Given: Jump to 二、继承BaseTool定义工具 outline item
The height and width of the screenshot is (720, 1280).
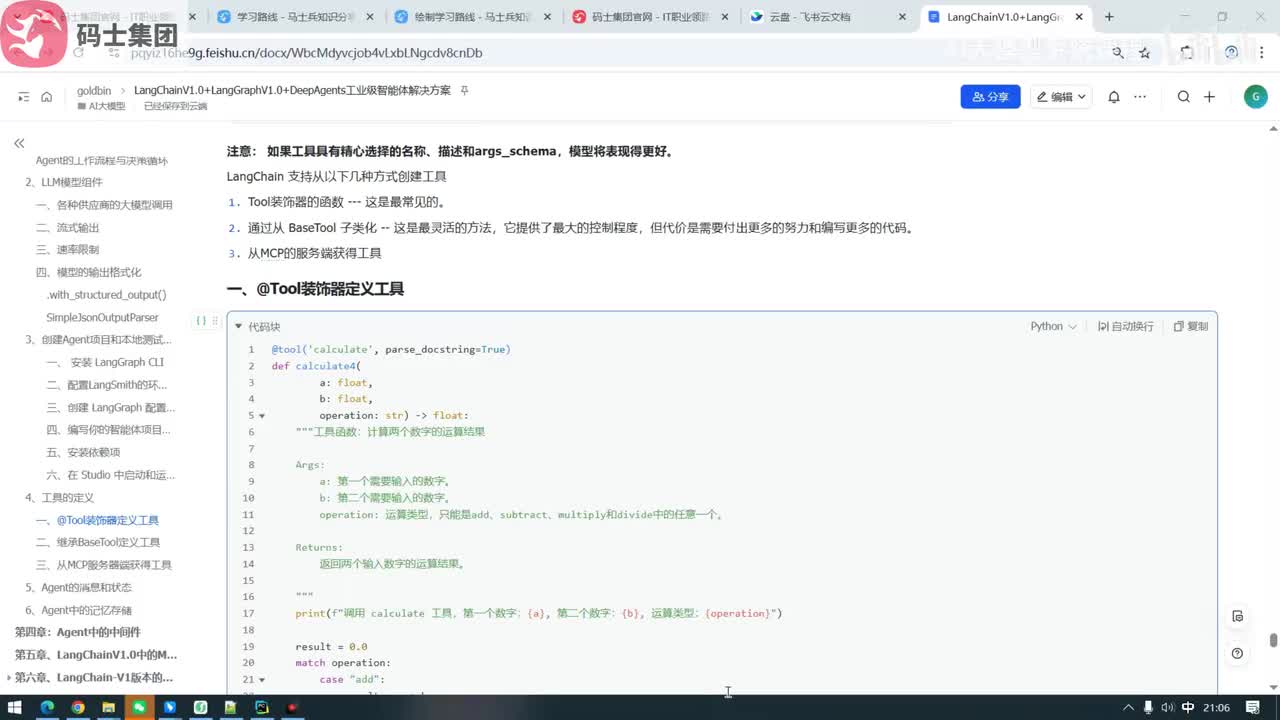Looking at the screenshot, I should [98, 542].
